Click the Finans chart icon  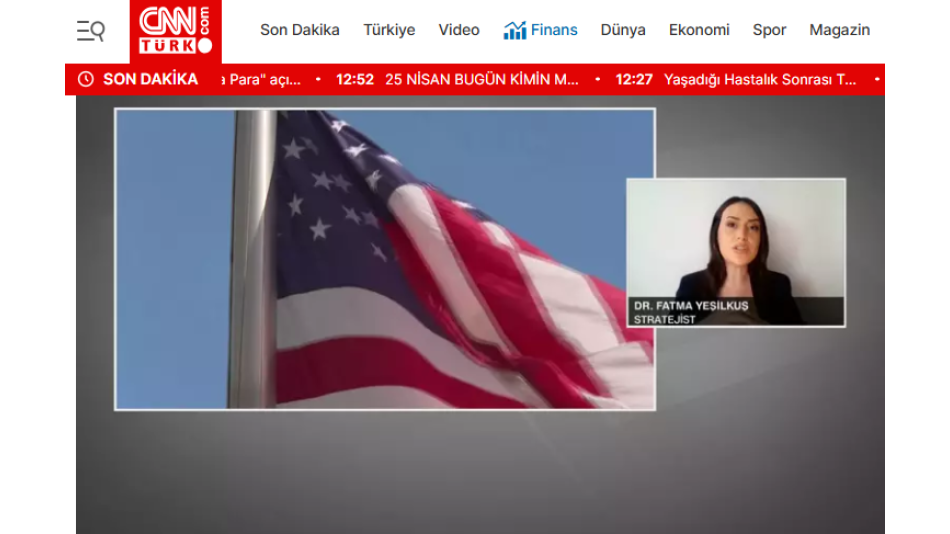tap(514, 30)
